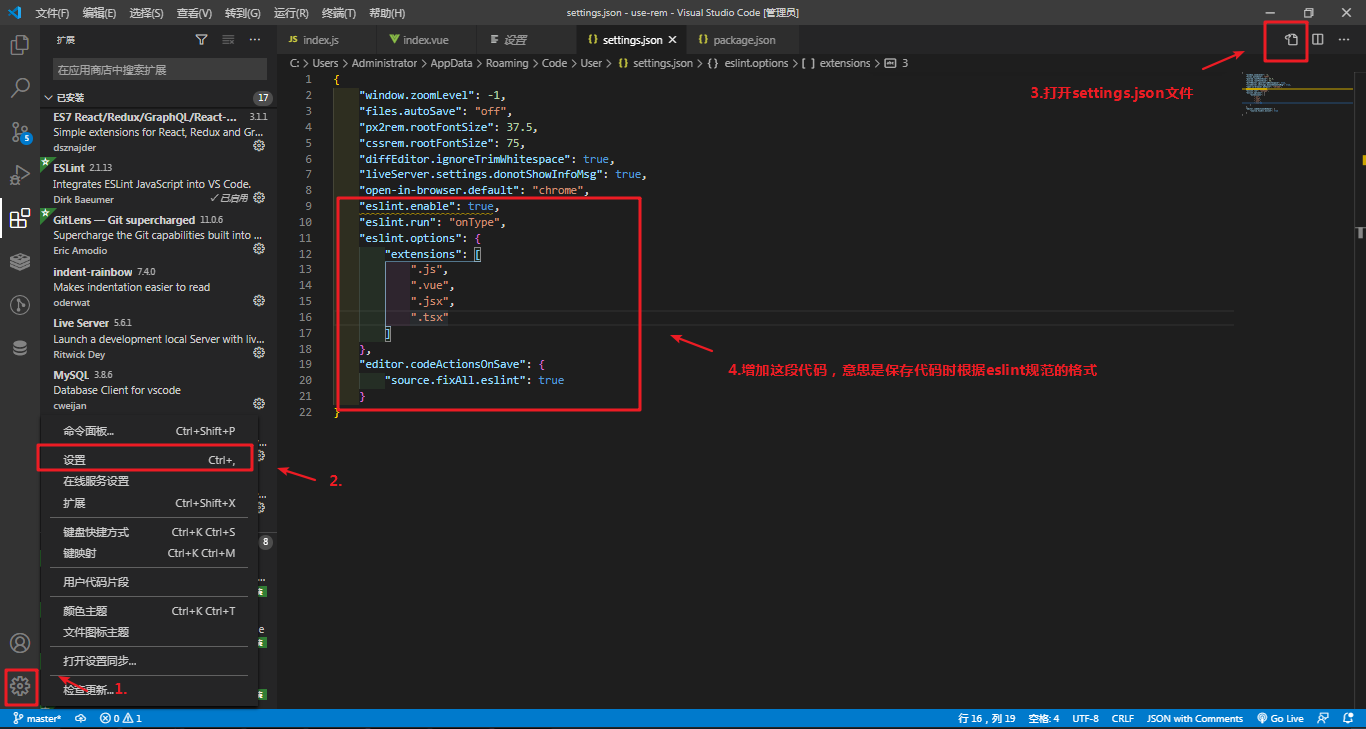Click the Manage gear icon

click(x=20, y=687)
